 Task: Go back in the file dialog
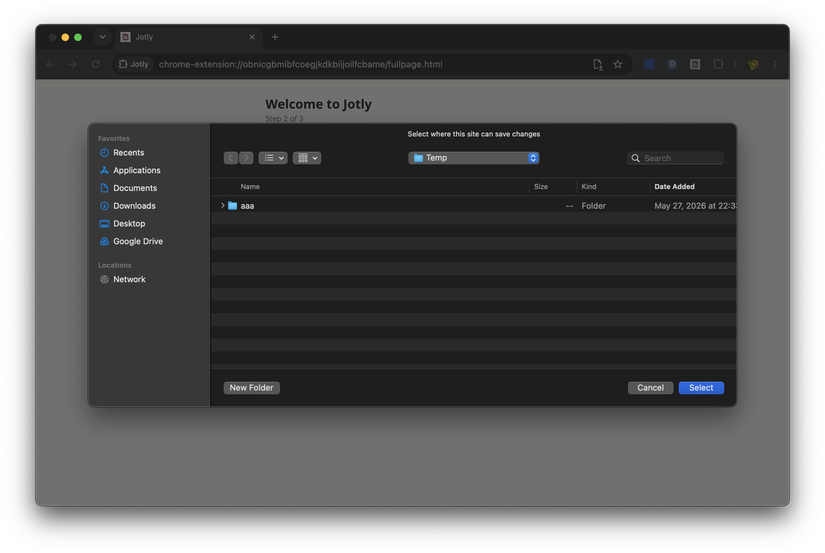pyautogui.click(x=230, y=158)
